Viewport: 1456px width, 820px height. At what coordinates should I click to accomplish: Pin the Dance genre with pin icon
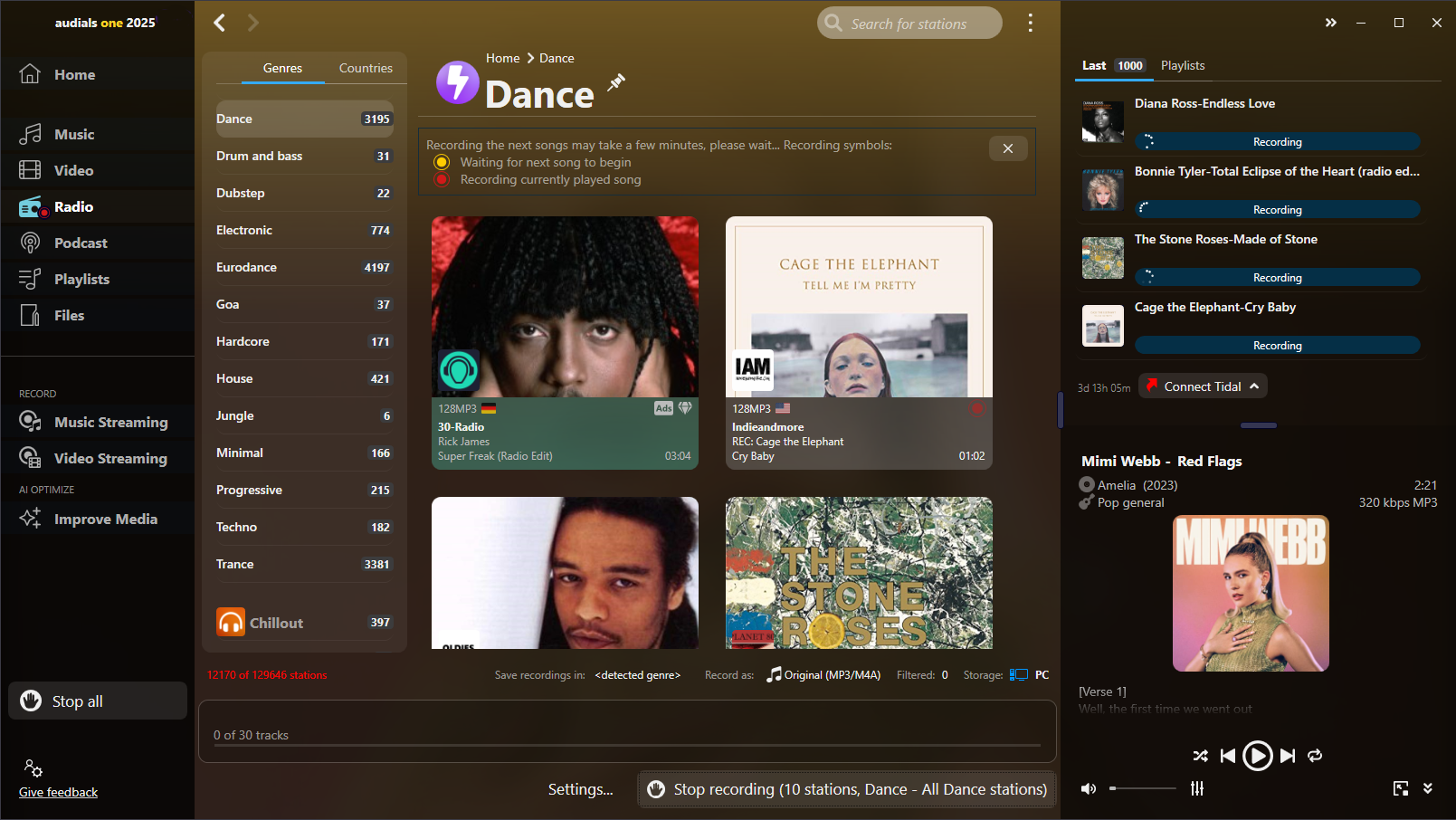(x=616, y=82)
